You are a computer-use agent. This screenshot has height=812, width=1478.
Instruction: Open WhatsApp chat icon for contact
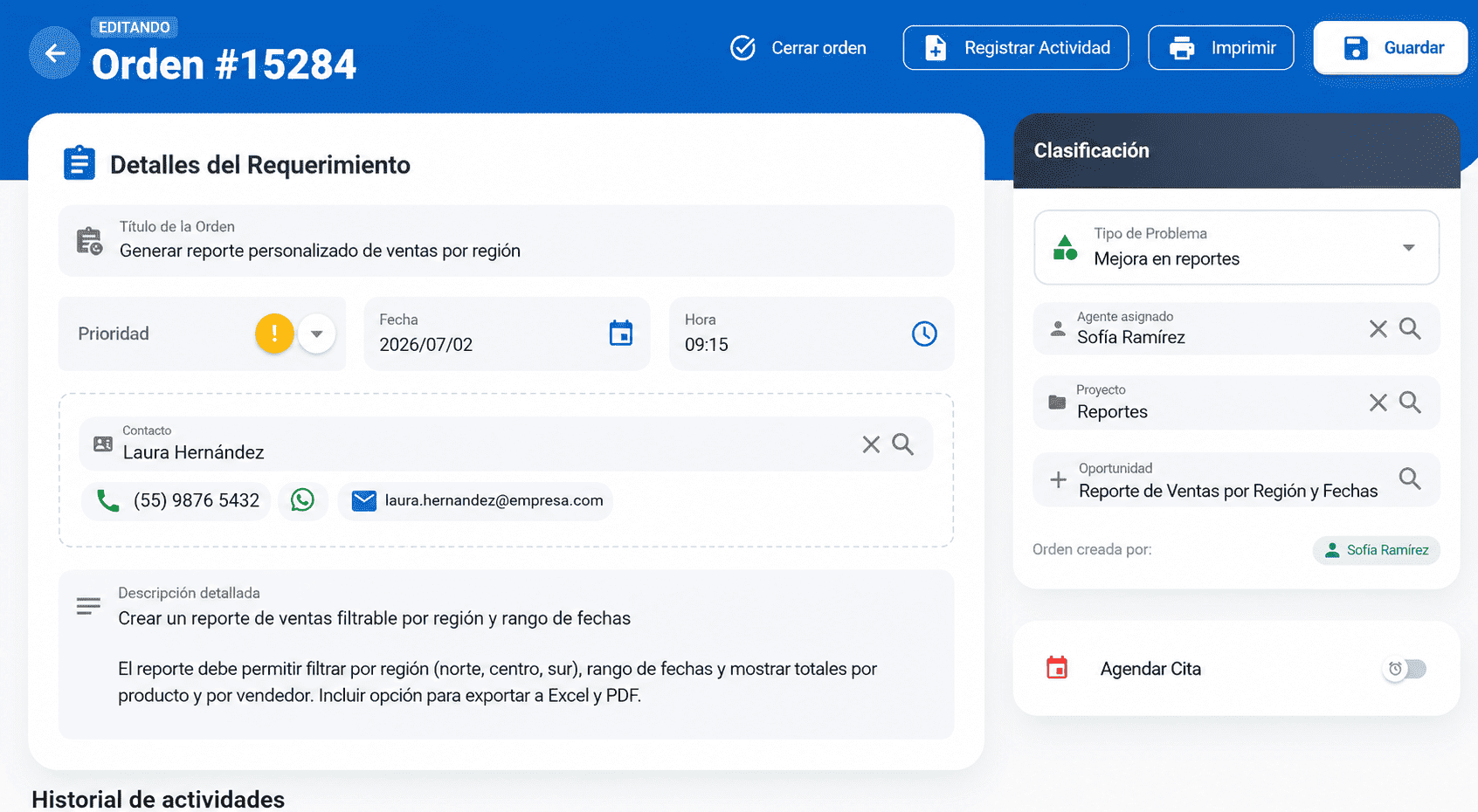click(302, 500)
